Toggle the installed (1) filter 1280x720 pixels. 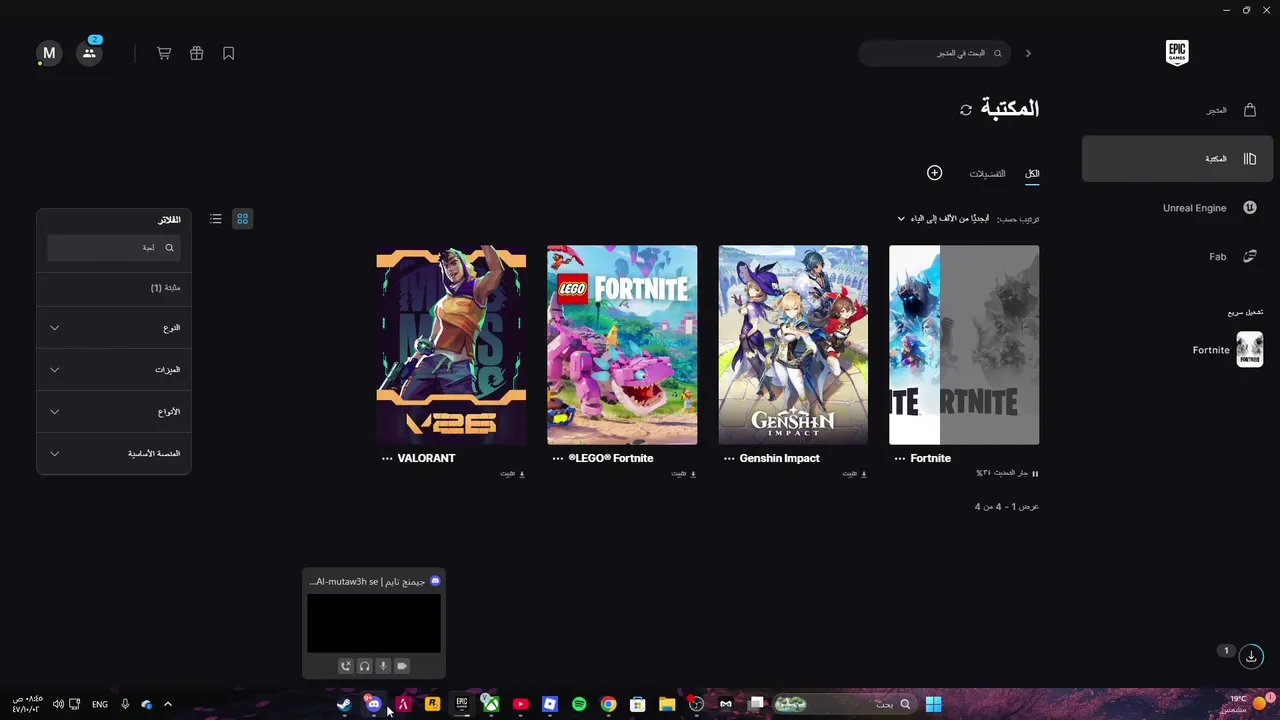(114, 288)
